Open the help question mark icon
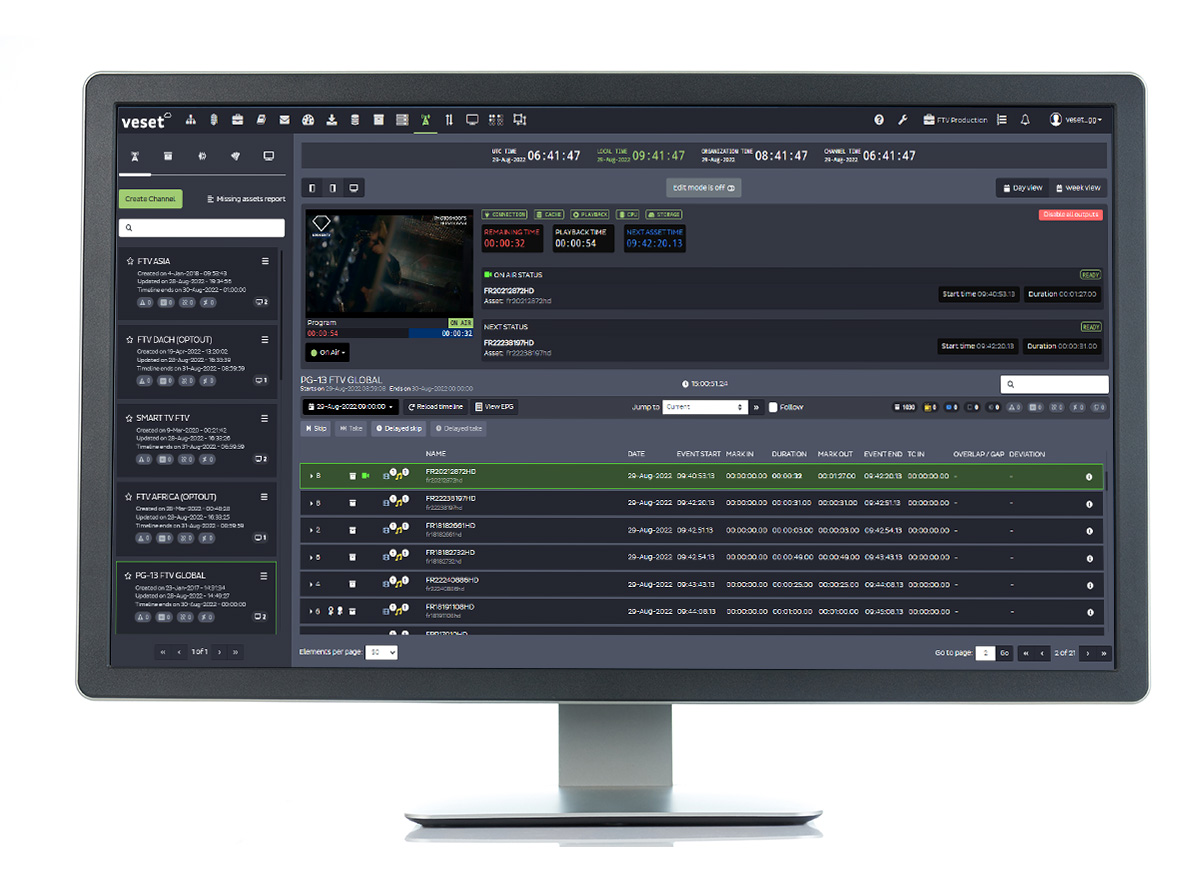Image resolution: width=1200 pixels, height=883 pixels. click(x=879, y=120)
